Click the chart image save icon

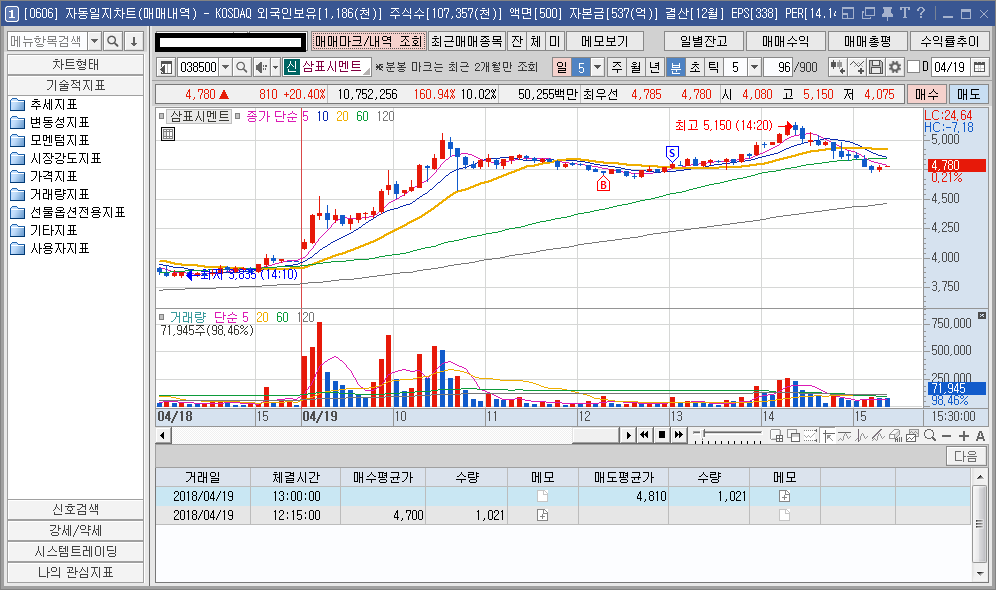(912, 435)
